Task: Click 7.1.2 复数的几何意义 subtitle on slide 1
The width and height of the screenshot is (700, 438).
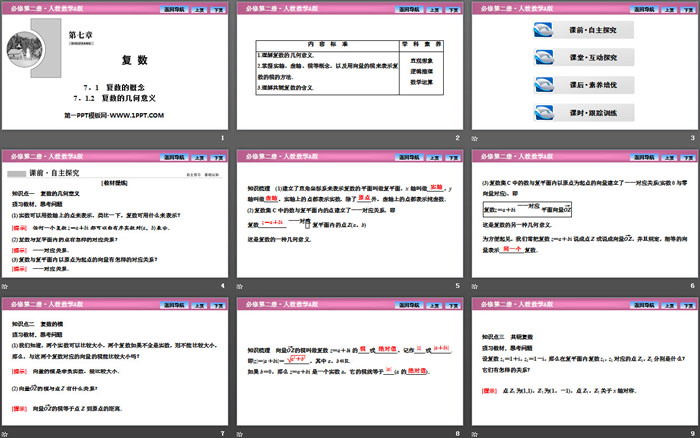Action: point(115,98)
